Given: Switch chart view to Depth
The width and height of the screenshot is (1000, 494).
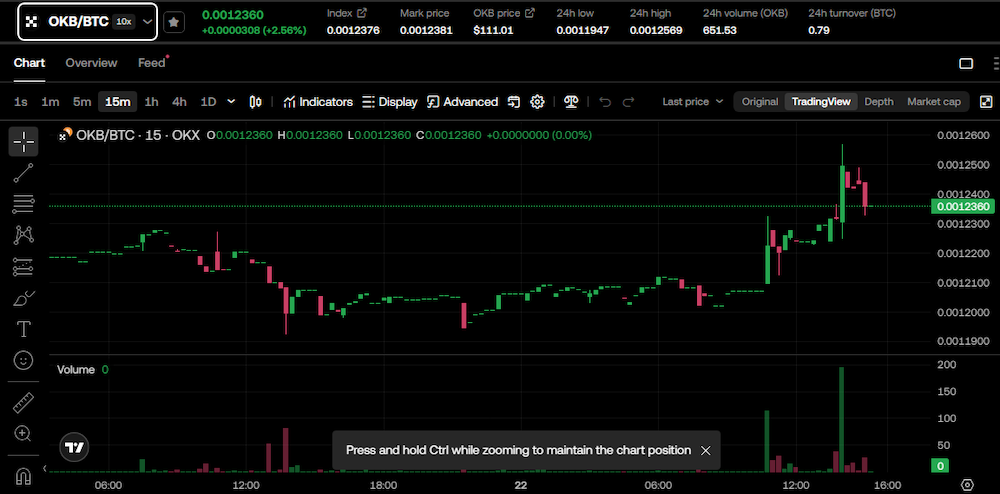Looking at the screenshot, I should [878, 102].
